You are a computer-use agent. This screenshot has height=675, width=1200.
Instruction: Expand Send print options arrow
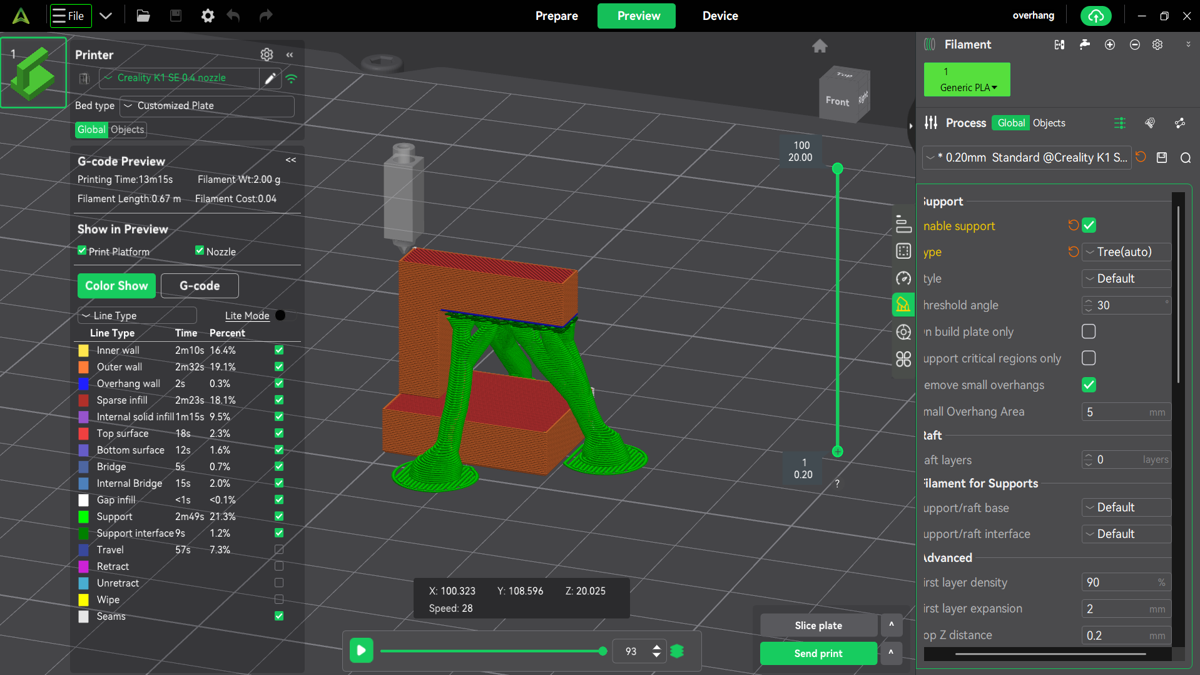(891, 653)
